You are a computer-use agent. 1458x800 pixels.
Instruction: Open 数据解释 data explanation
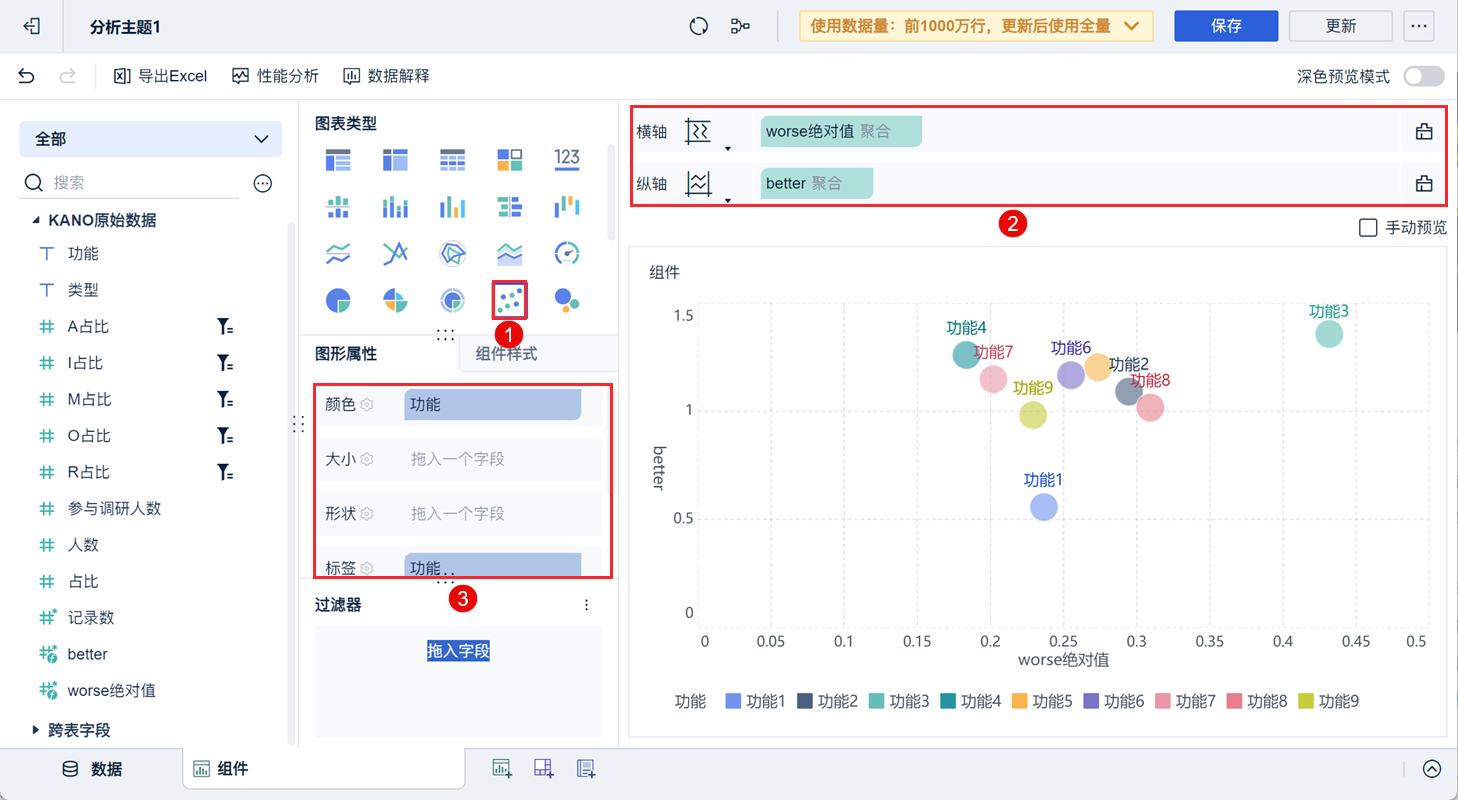pyautogui.click(x=386, y=76)
